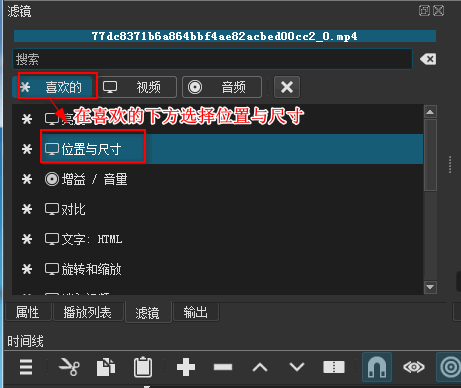Click the filter list scrollbar thumb
This screenshot has height=388, width=461.
click(430, 155)
